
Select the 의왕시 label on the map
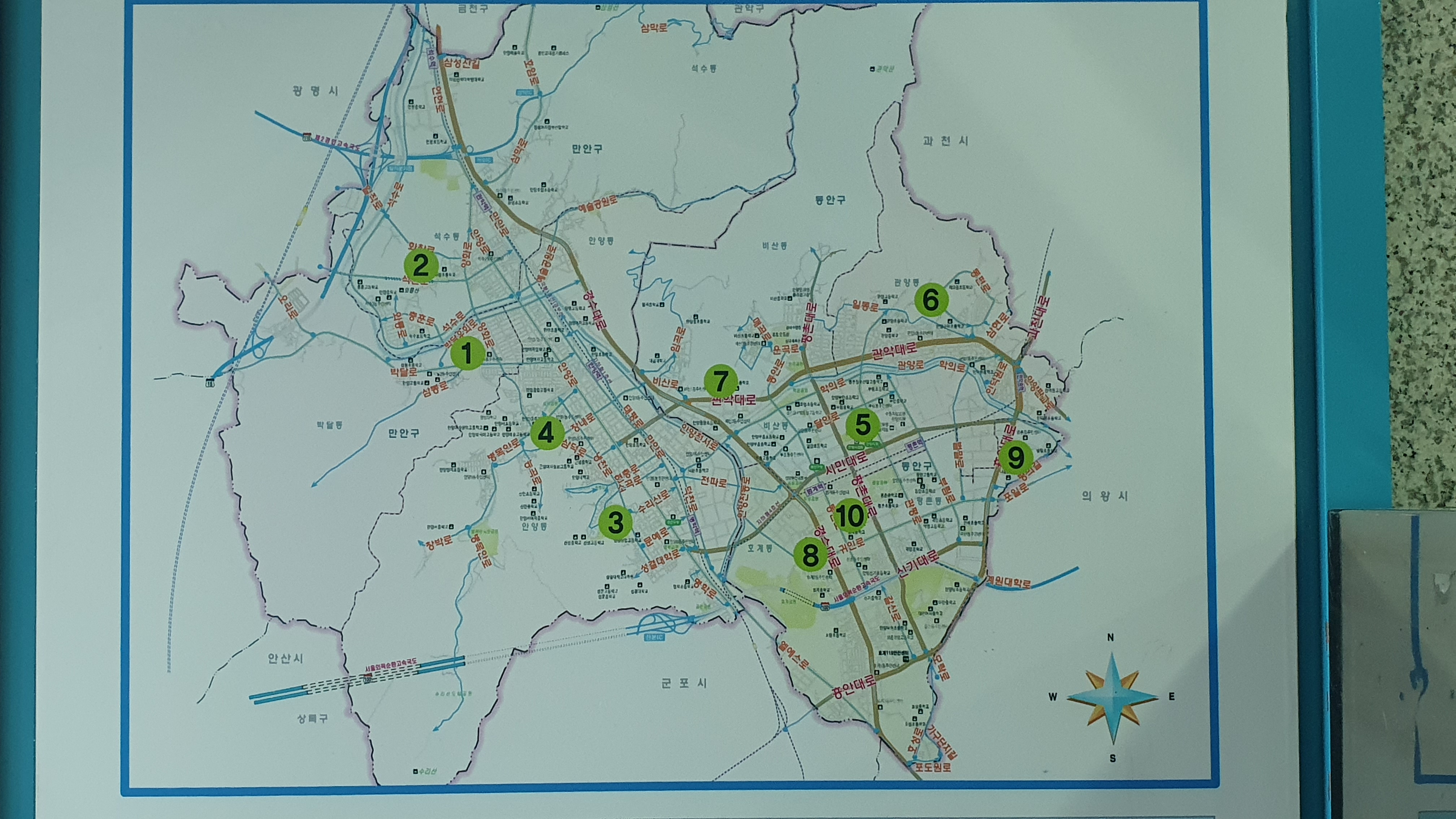coord(1104,496)
